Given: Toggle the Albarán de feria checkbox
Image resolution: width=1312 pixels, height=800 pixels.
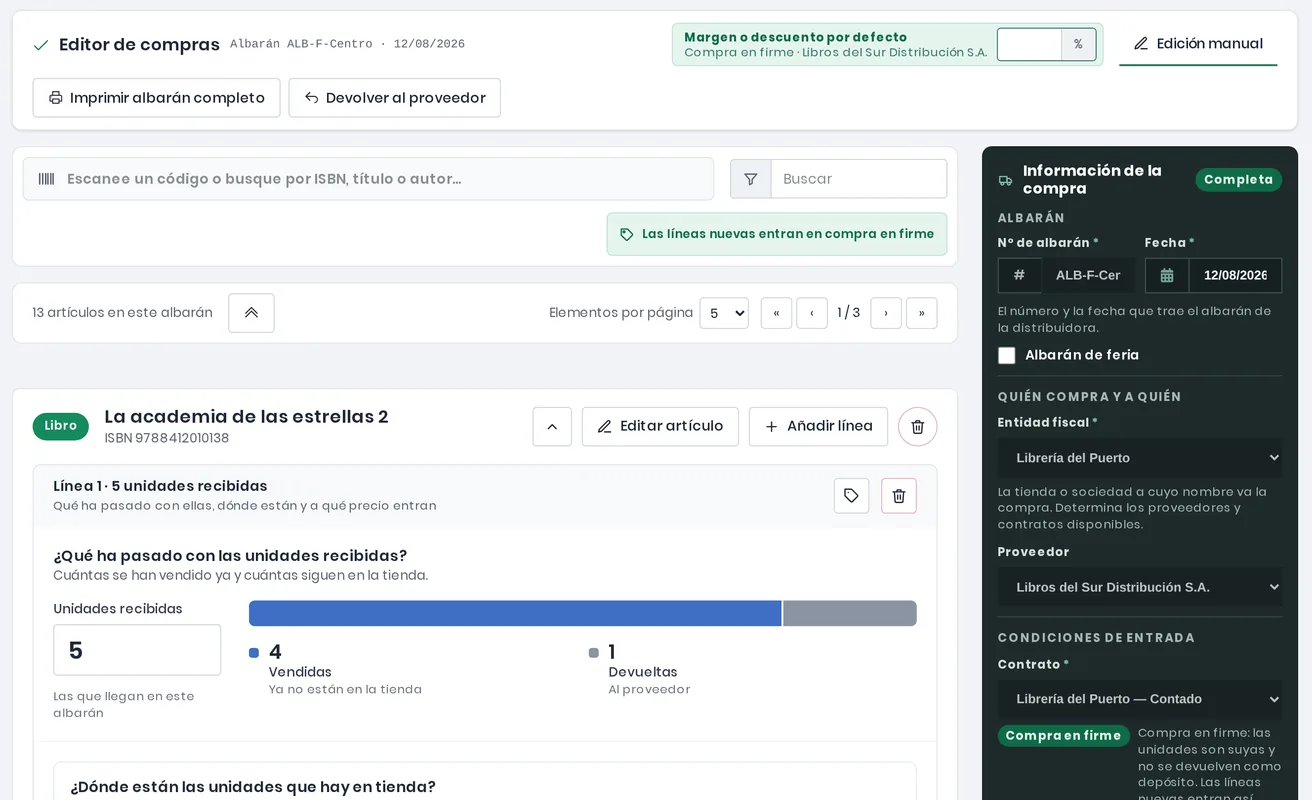Looking at the screenshot, I should (x=1007, y=356).
